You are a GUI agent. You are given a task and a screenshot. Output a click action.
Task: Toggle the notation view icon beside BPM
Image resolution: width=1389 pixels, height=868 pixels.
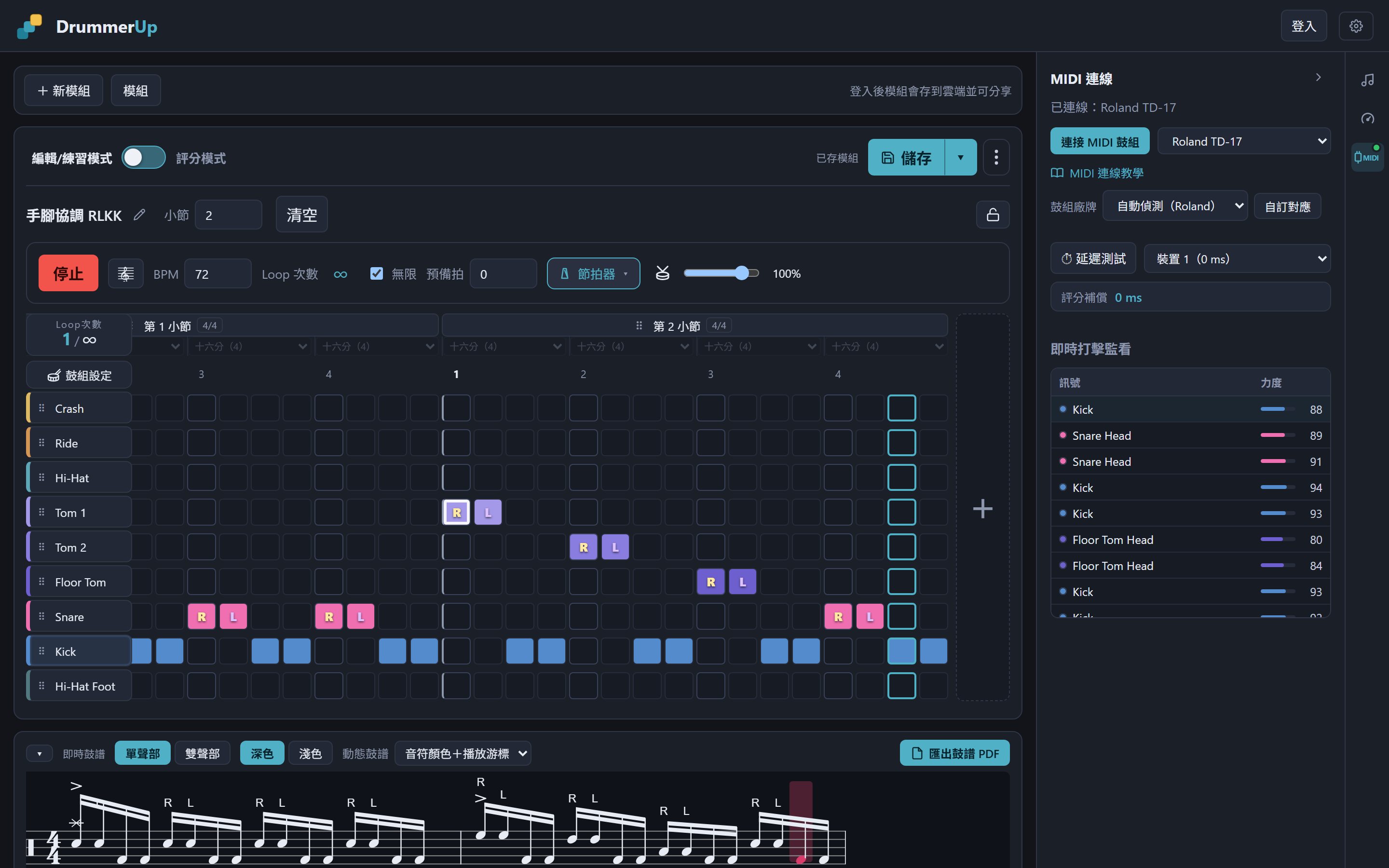(x=126, y=274)
